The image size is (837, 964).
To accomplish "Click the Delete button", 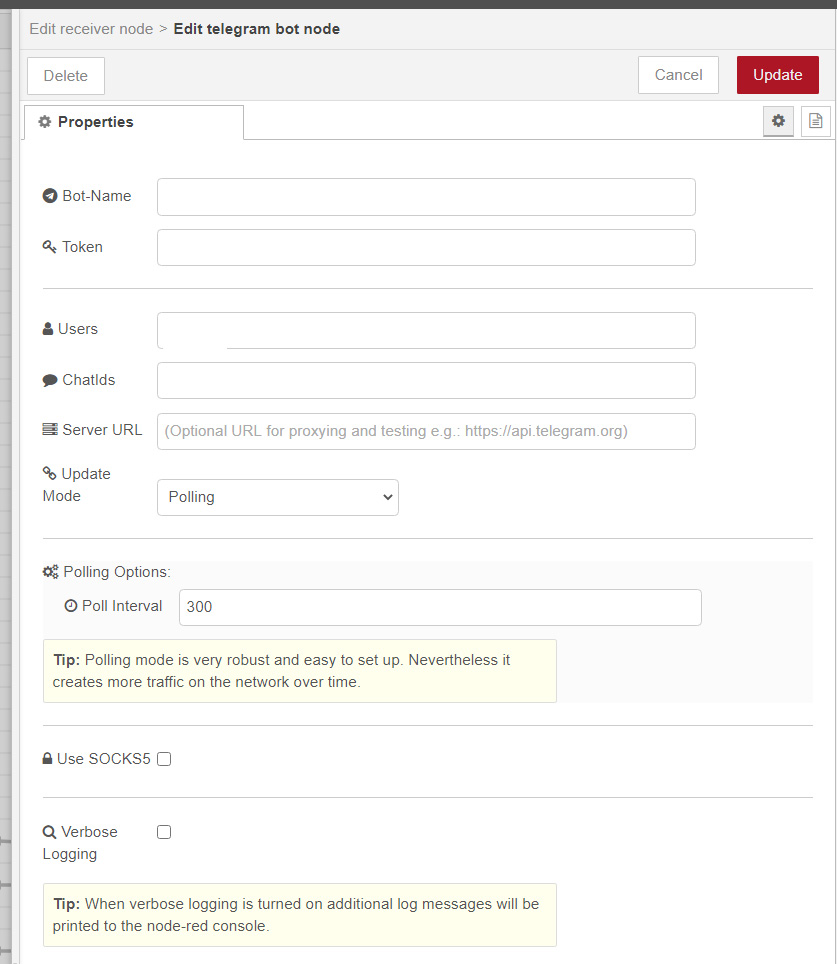I will pos(65,75).
